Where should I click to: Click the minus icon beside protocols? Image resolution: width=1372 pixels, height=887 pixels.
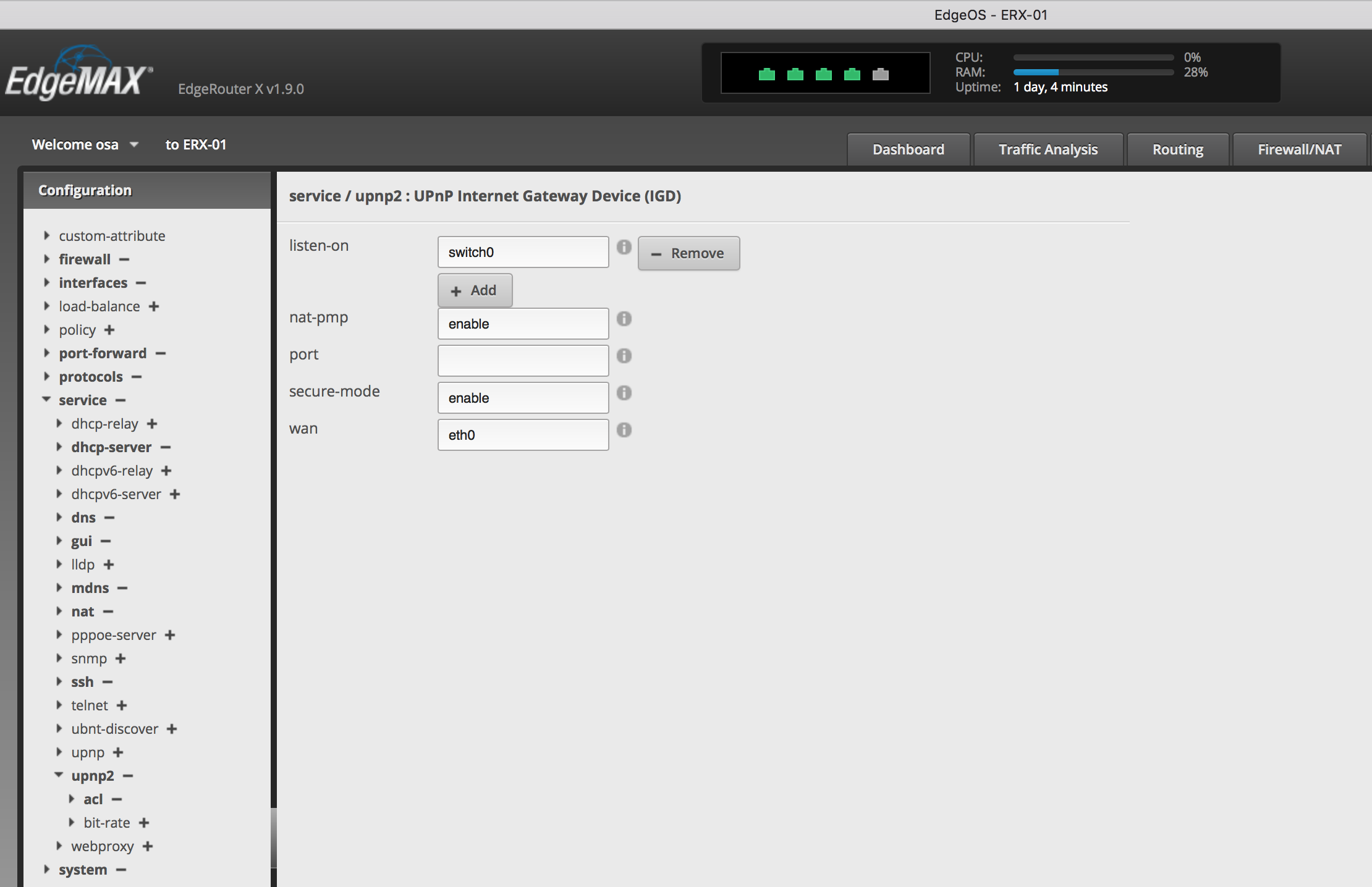pos(137,377)
